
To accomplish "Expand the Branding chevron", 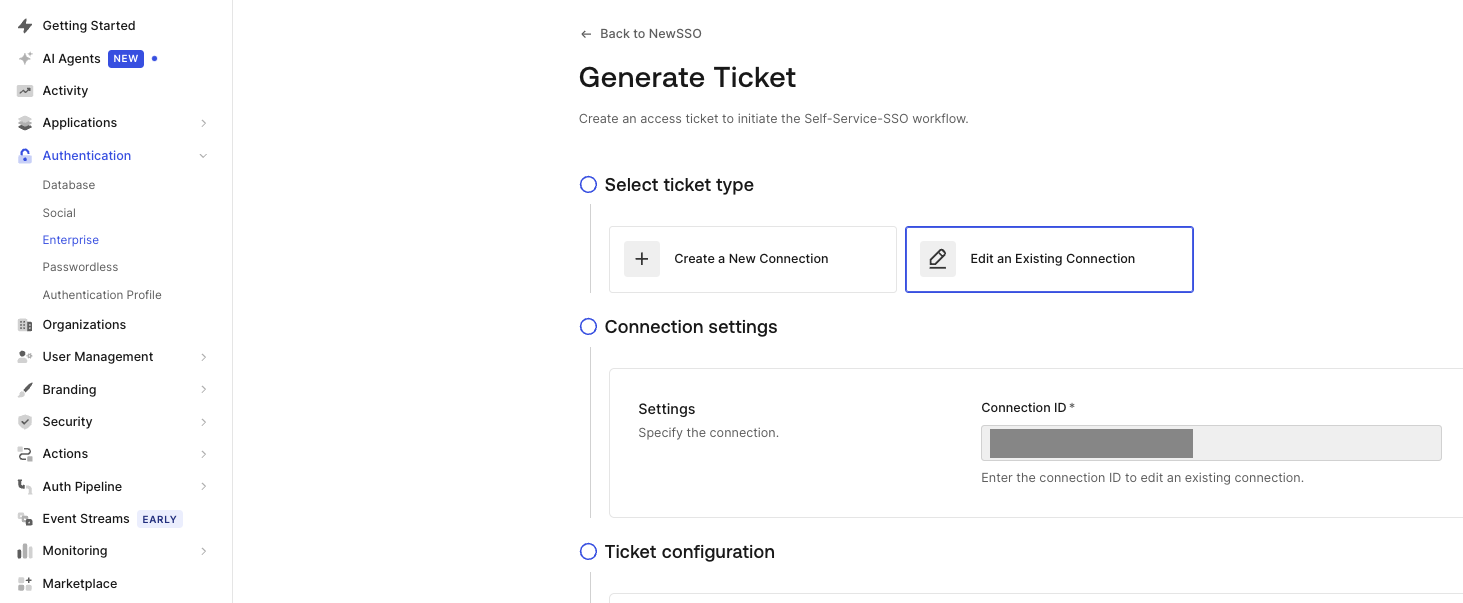I will 204,390.
